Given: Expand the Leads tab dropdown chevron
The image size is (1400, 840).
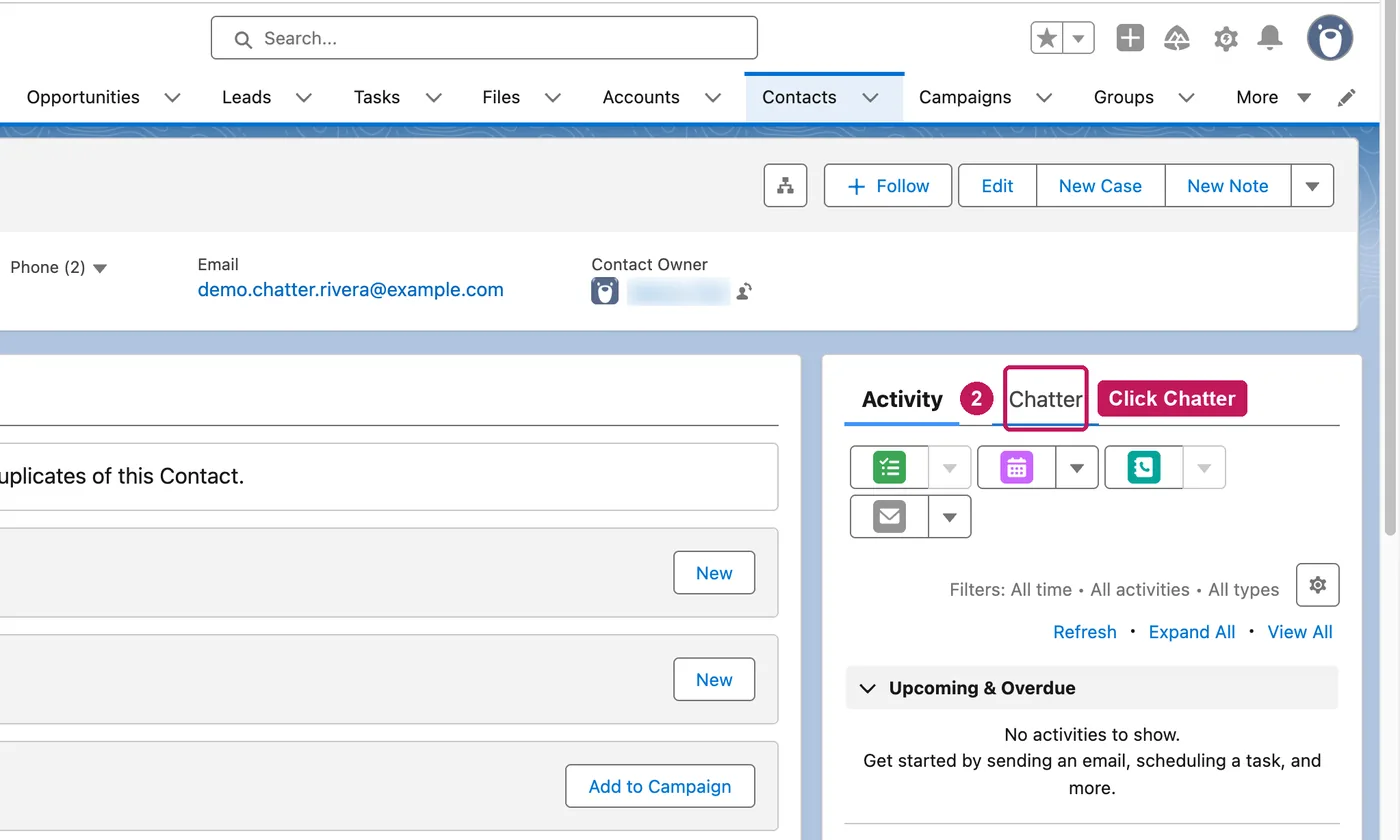Looking at the screenshot, I should (304, 97).
